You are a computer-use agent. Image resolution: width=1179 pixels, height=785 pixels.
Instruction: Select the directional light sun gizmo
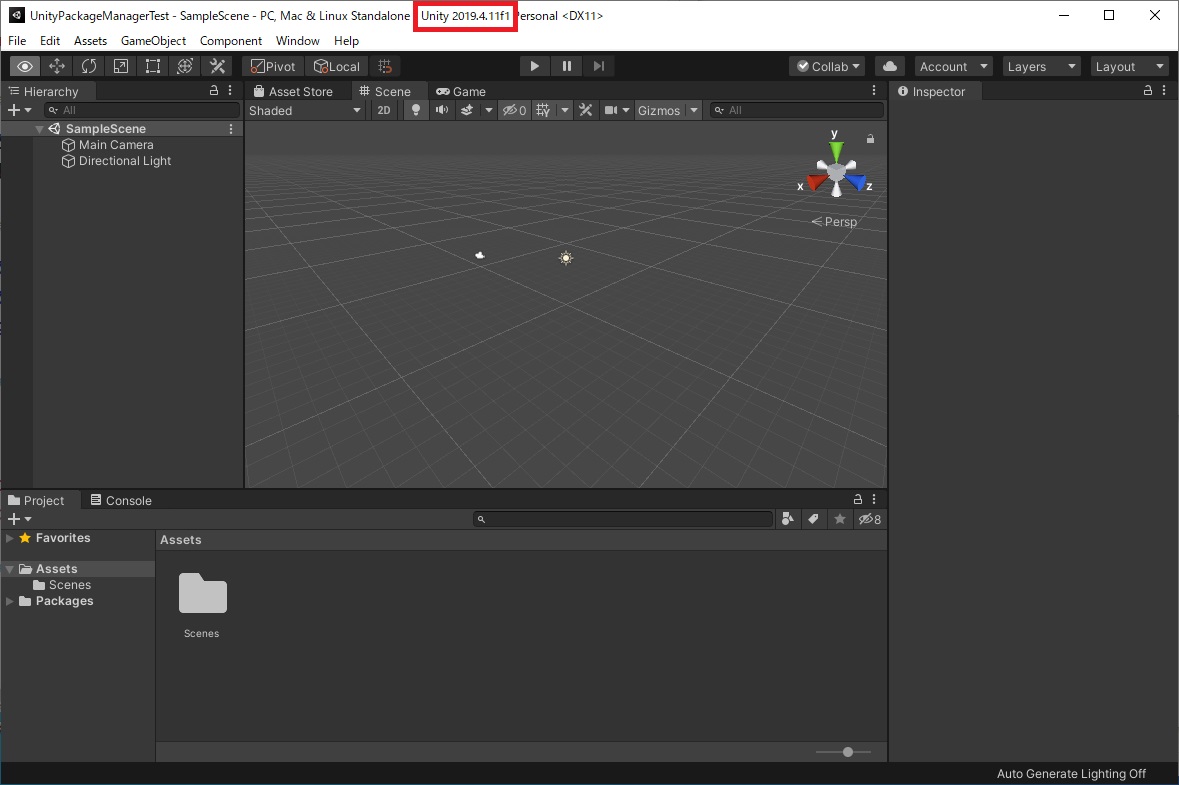coord(566,258)
